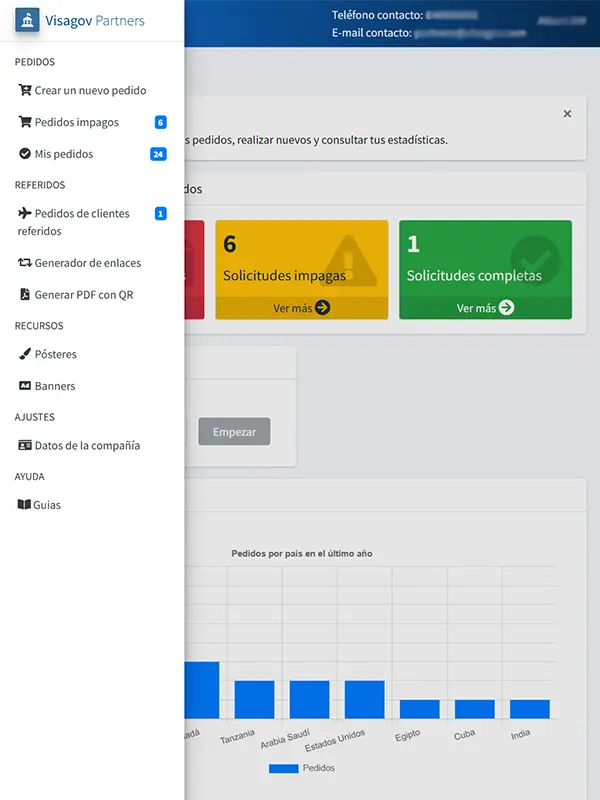This screenshot has width=600, height=800.
Task: Click the Egipto bar in the chart
Action: 420,709
